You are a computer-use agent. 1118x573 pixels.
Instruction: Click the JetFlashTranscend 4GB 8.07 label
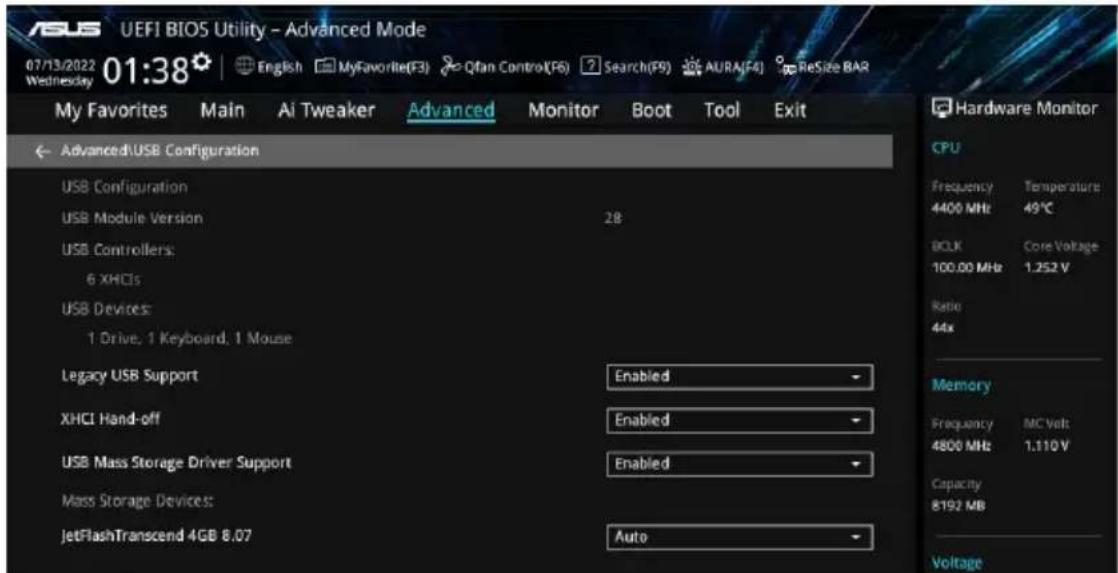[x=156, y=535]
